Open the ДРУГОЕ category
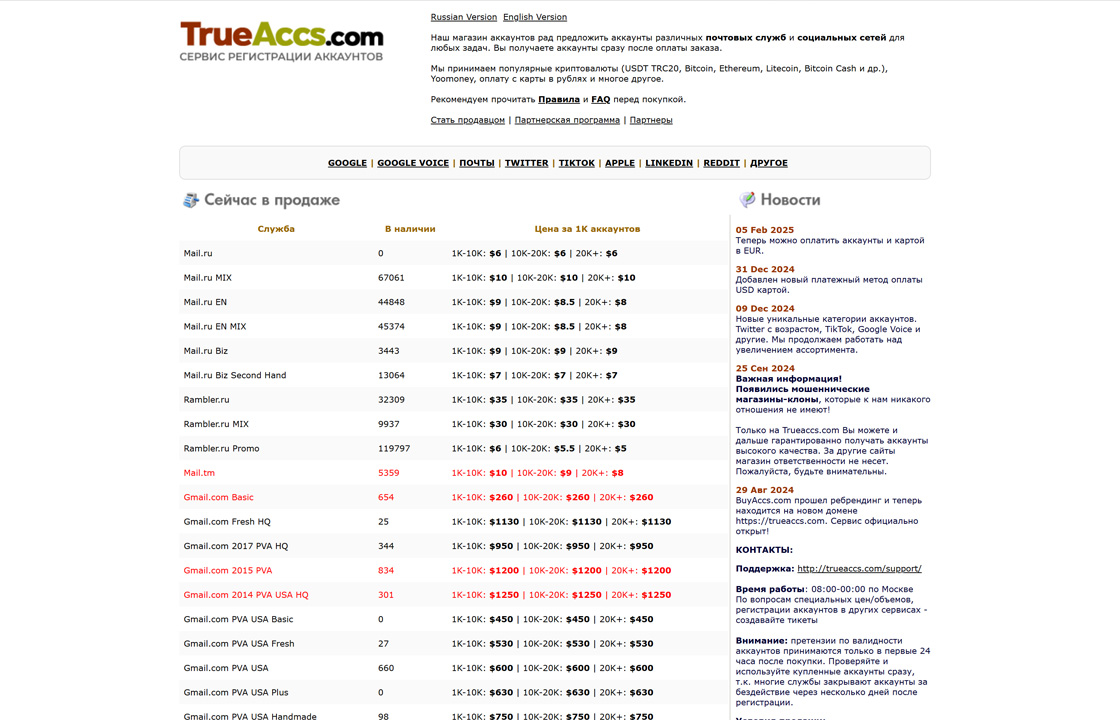Image resolution: width=1120 pixels, height=720 pixels. [769, 163]
